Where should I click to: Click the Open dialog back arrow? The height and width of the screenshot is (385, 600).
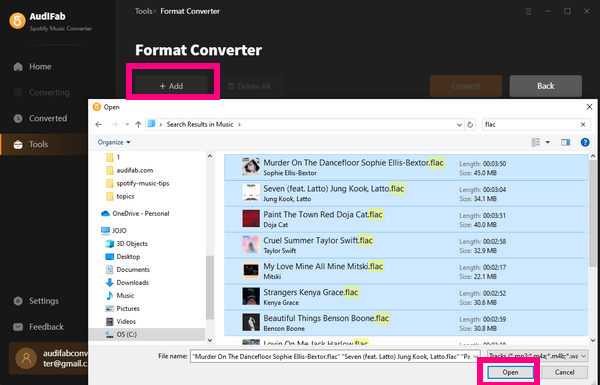99,124
